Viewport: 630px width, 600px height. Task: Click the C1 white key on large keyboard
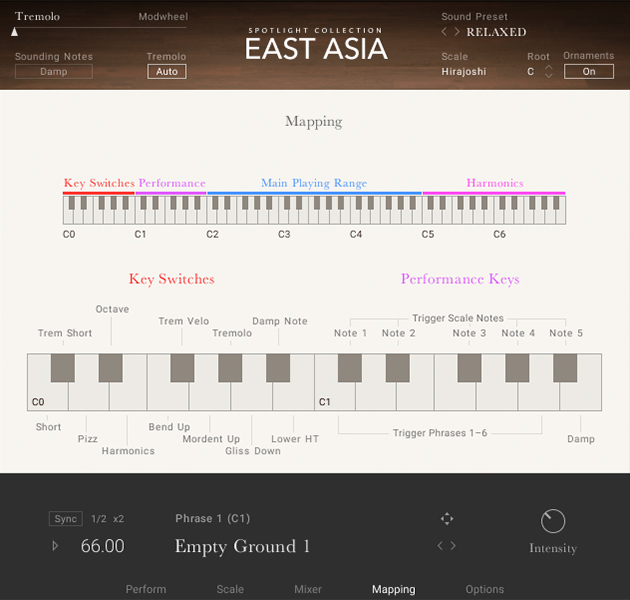click(x=335, y=396)
